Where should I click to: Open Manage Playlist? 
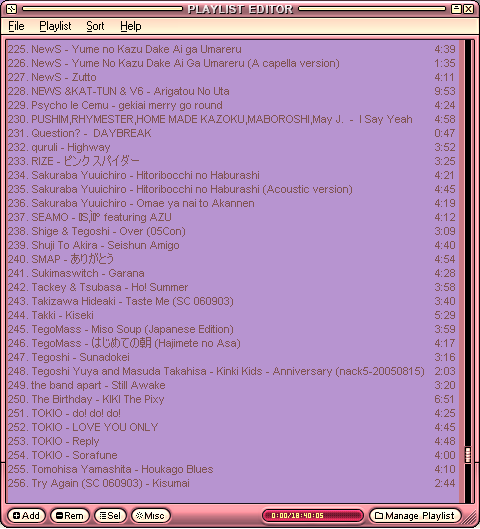click(x=415, y=516)
